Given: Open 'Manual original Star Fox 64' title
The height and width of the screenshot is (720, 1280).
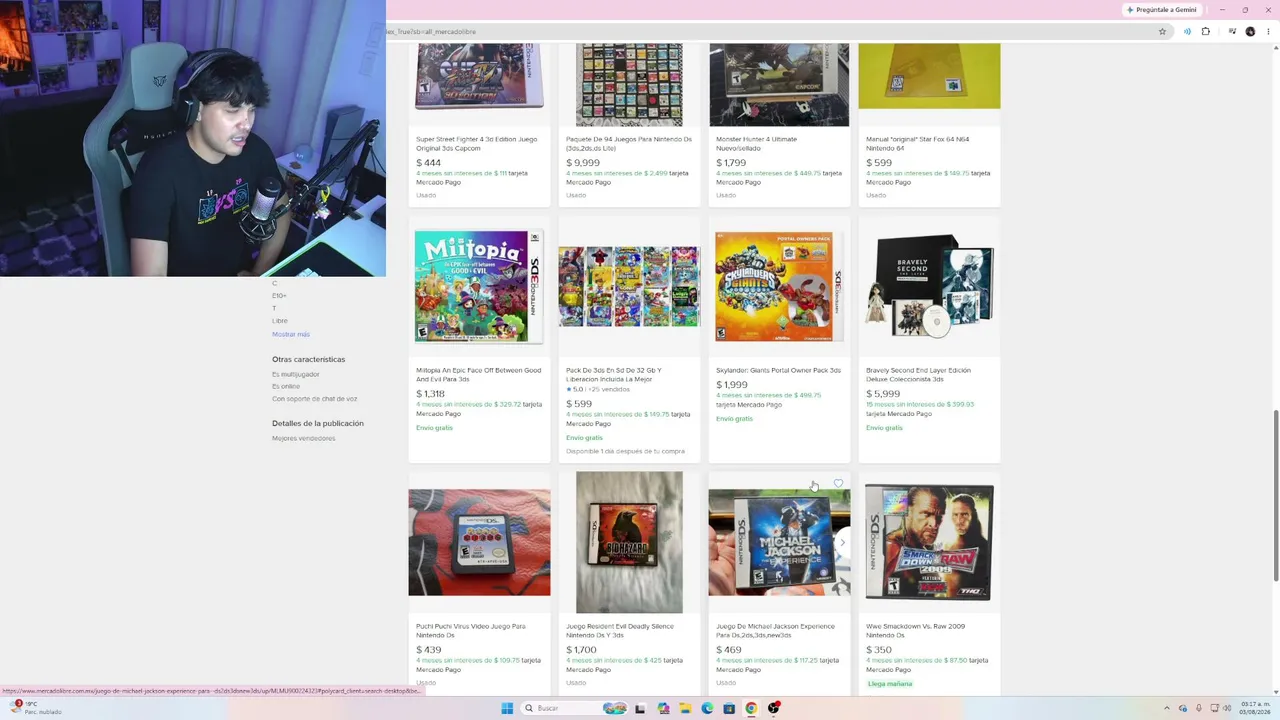Looking at the screenshot, I should pos(917,144).
